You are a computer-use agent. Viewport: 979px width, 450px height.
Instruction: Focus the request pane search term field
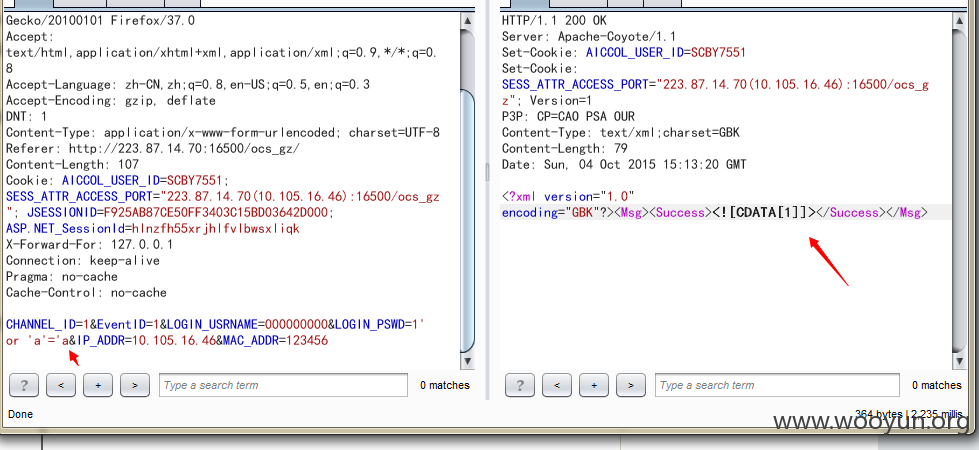point(283,385)
